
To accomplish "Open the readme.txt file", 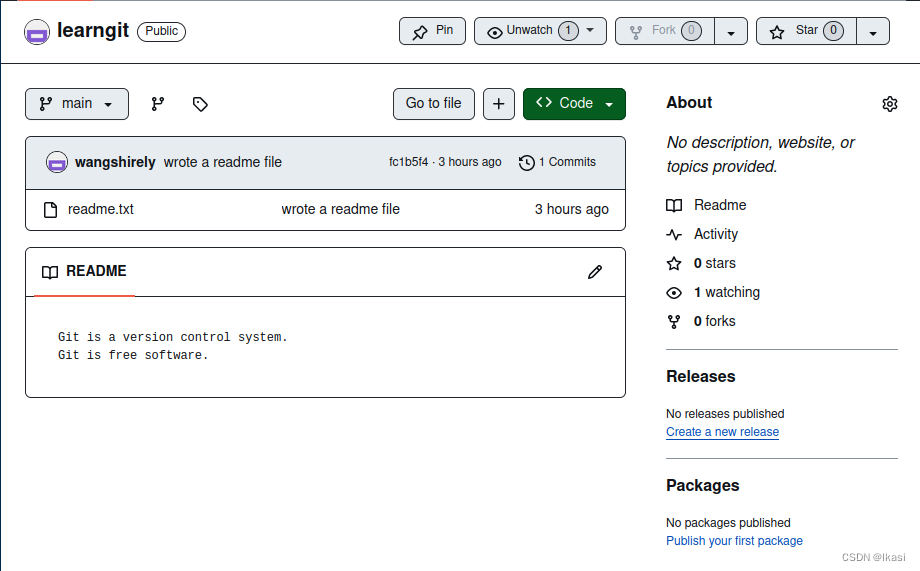I will pyautogui.click(x=101, y=209).
